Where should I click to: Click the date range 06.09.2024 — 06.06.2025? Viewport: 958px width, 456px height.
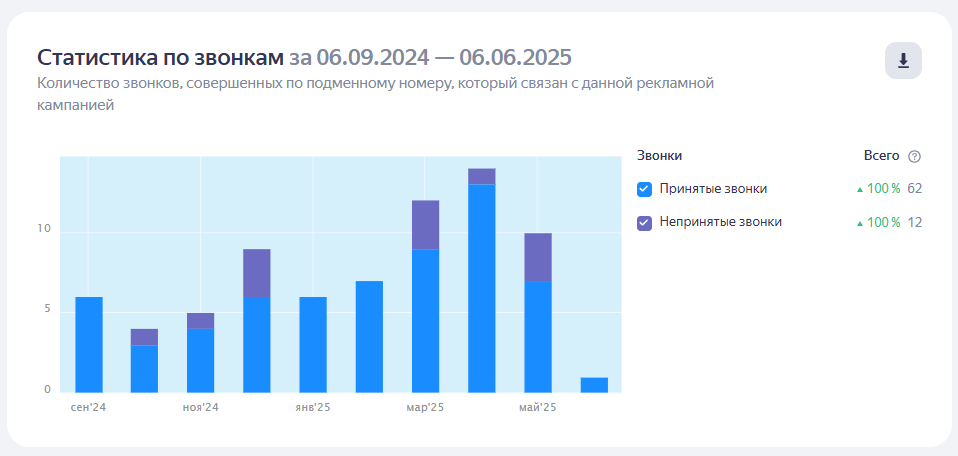click(x=444, y=57)
